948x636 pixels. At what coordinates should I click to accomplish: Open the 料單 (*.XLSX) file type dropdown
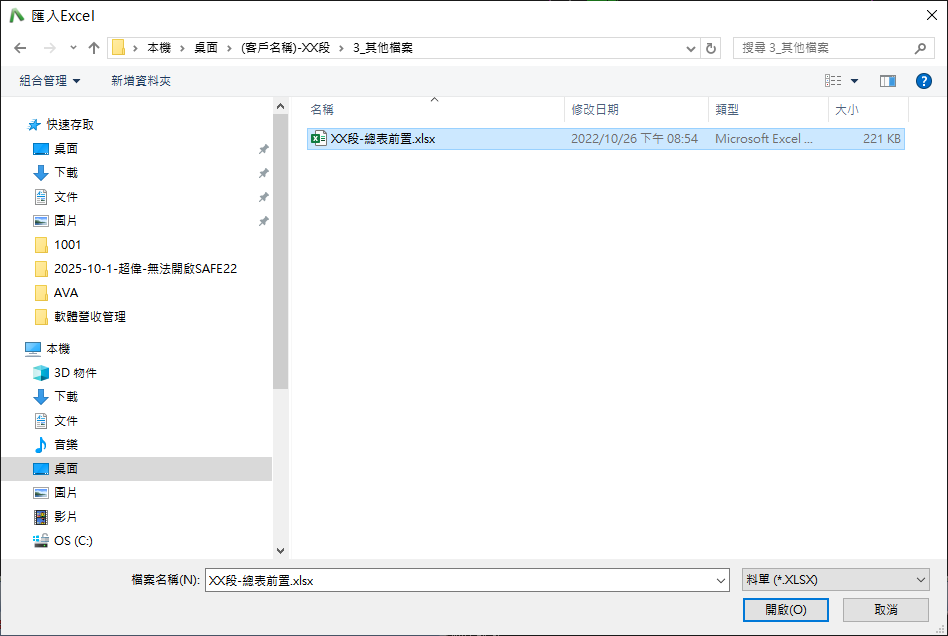click(836, 580)
